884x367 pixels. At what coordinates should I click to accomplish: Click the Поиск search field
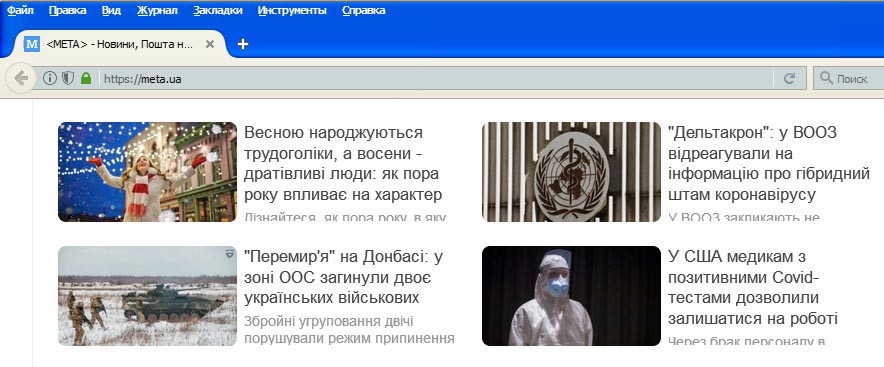[x=848, y=78]
